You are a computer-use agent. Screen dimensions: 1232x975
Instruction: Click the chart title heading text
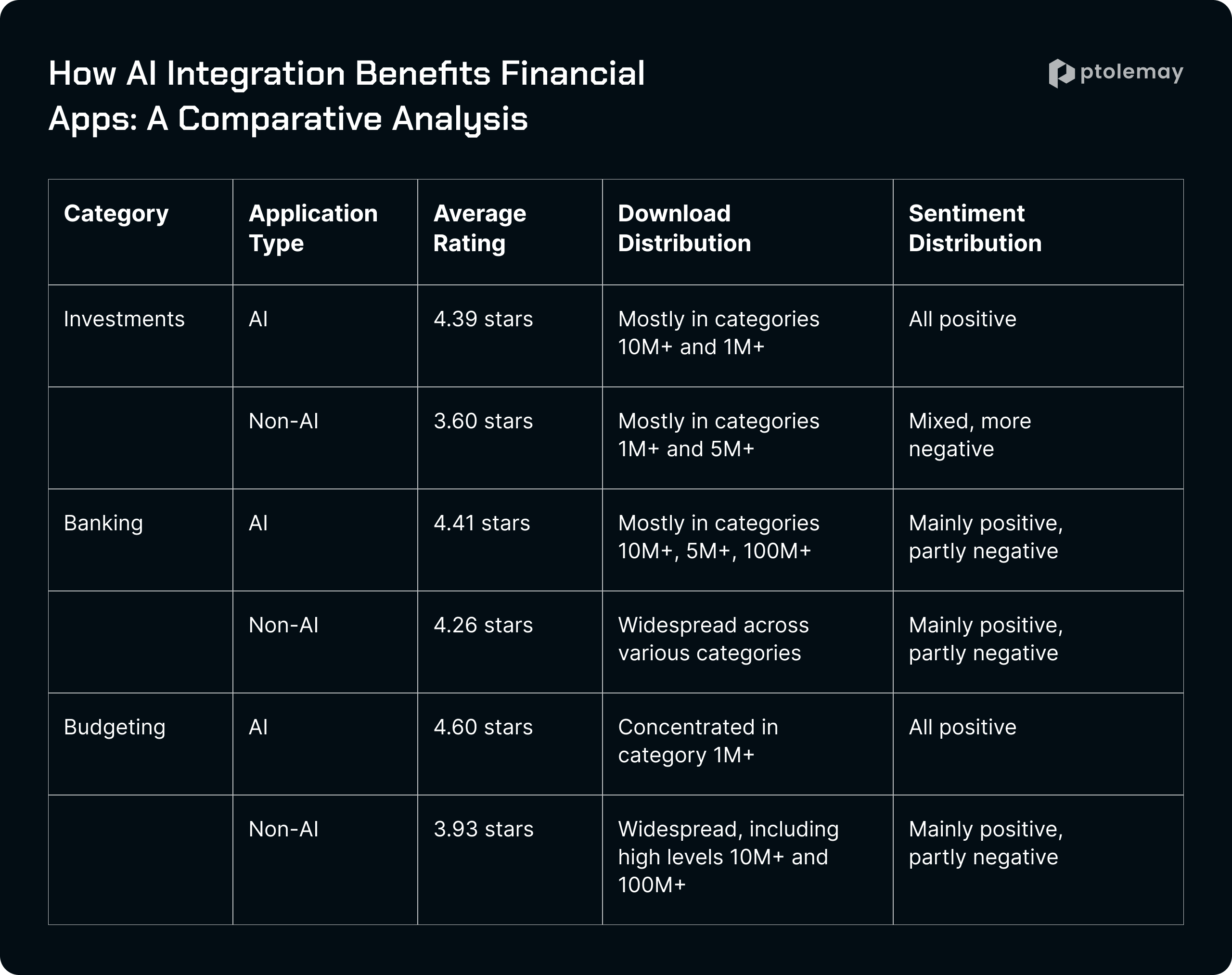tap(346, 96)
